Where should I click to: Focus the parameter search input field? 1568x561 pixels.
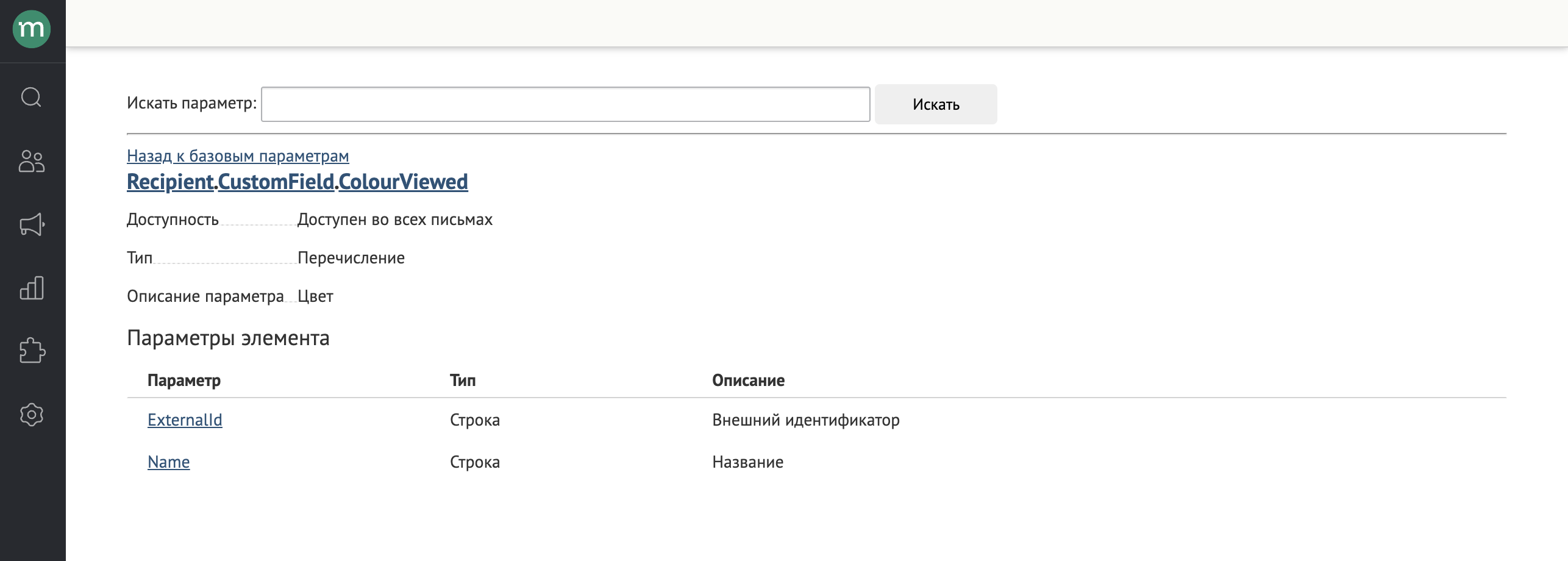point(565,104)
